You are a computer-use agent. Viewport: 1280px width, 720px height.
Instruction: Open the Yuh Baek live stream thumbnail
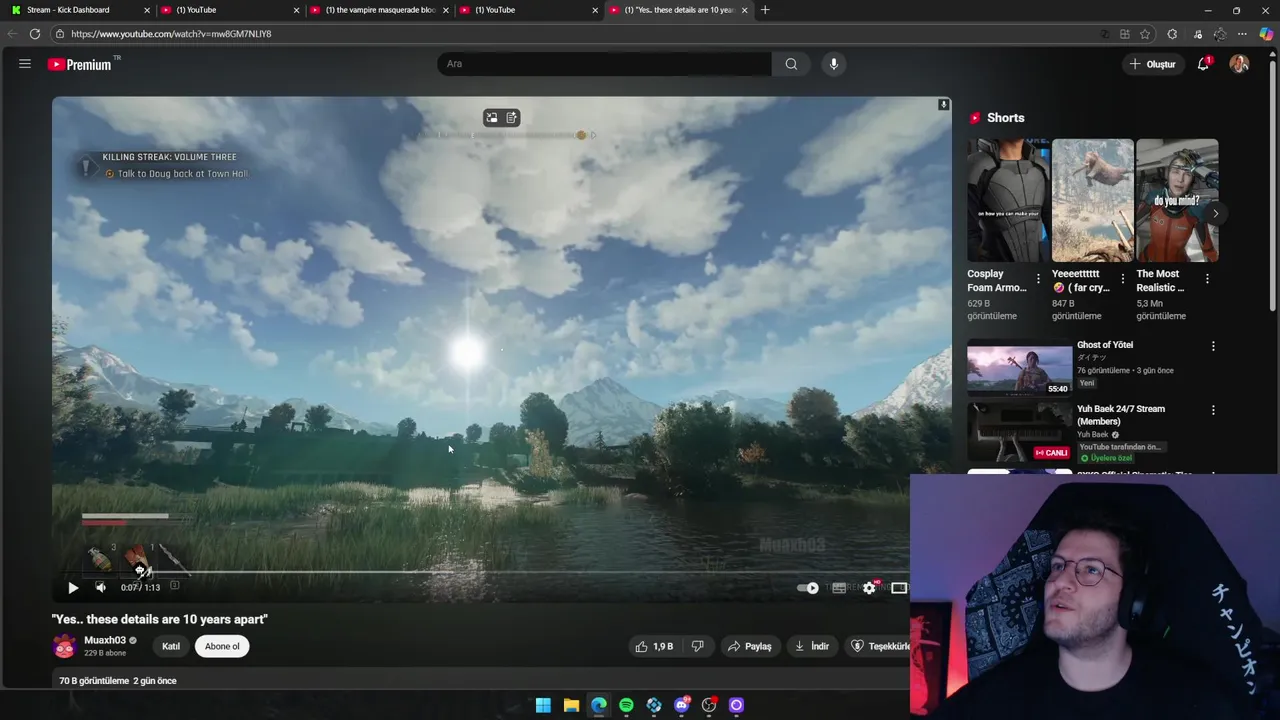1019,432
